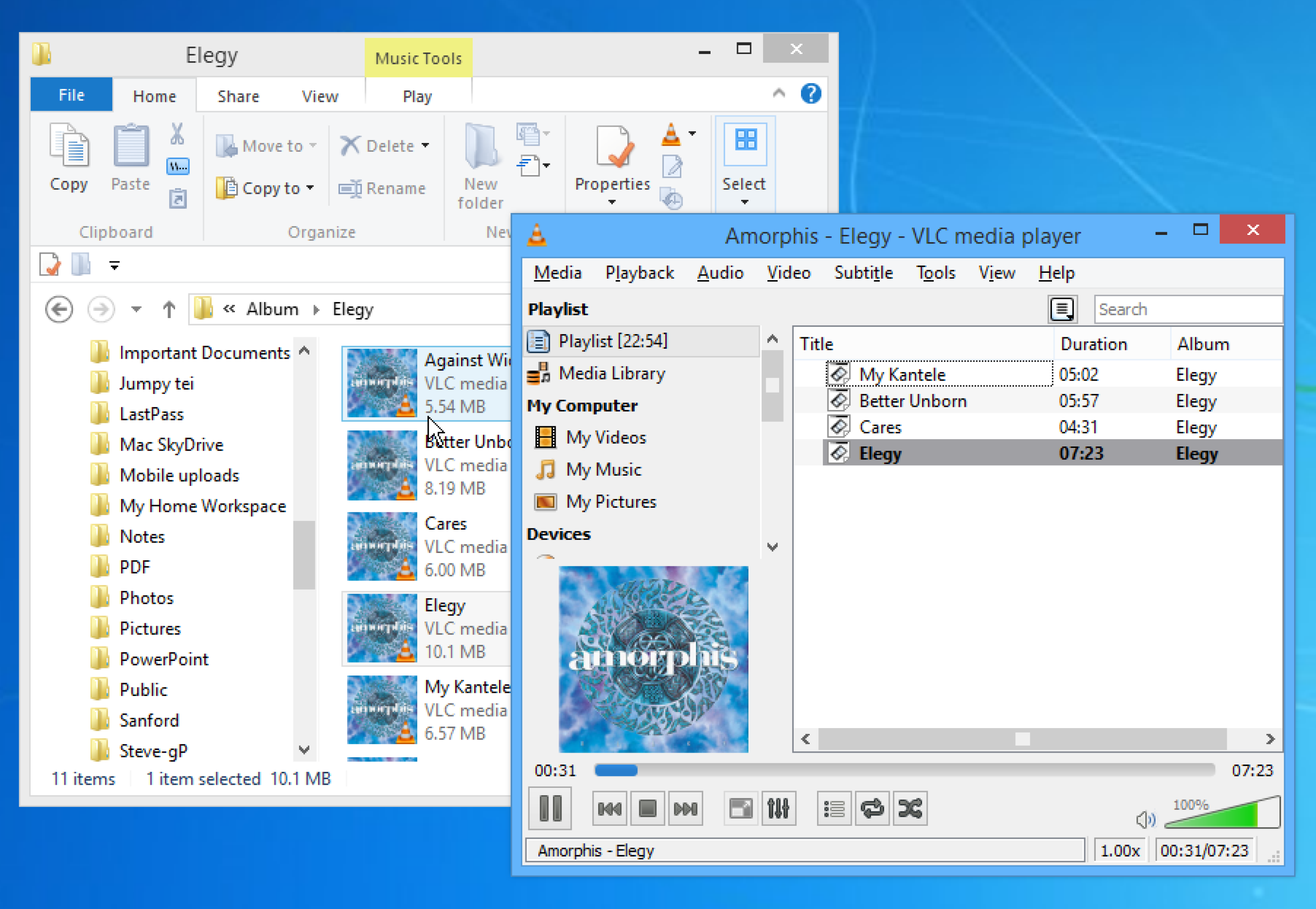Screen dimensions: 1316x909
Task: Expand the Delete dropdown arrow
Action: (x=425, y=146)
